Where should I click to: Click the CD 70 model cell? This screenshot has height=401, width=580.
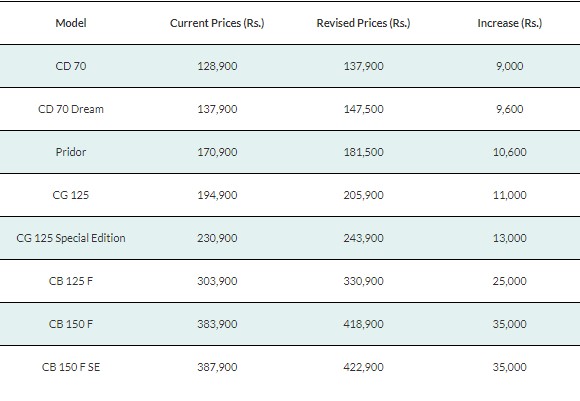point(71,66)
